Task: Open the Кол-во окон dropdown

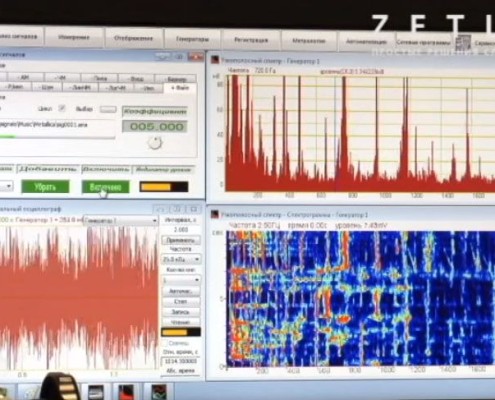Action: (181, 280)
